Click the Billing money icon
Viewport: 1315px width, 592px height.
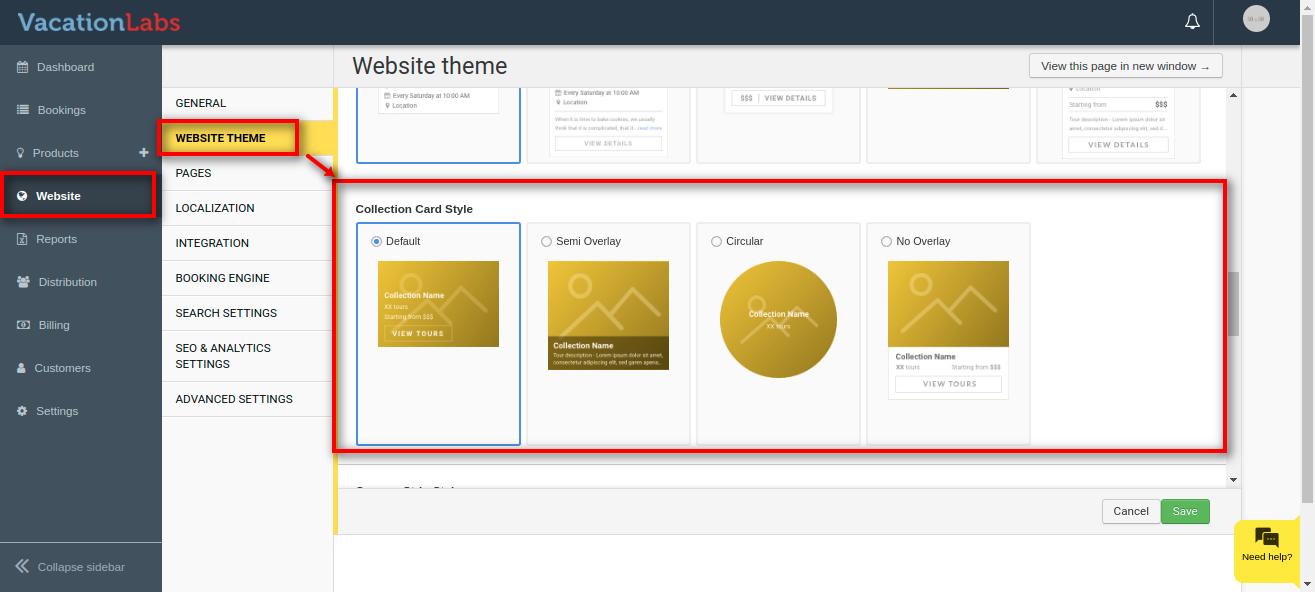(23, 325)
